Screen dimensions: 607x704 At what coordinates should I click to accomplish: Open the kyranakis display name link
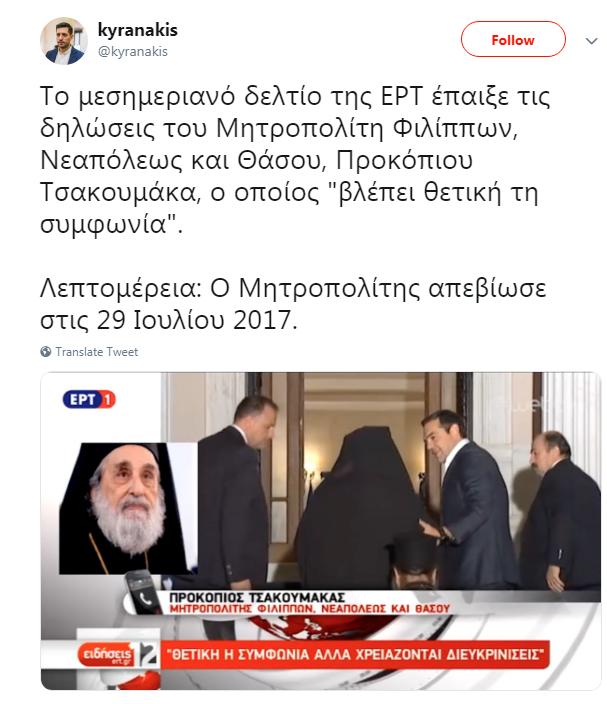137,30
